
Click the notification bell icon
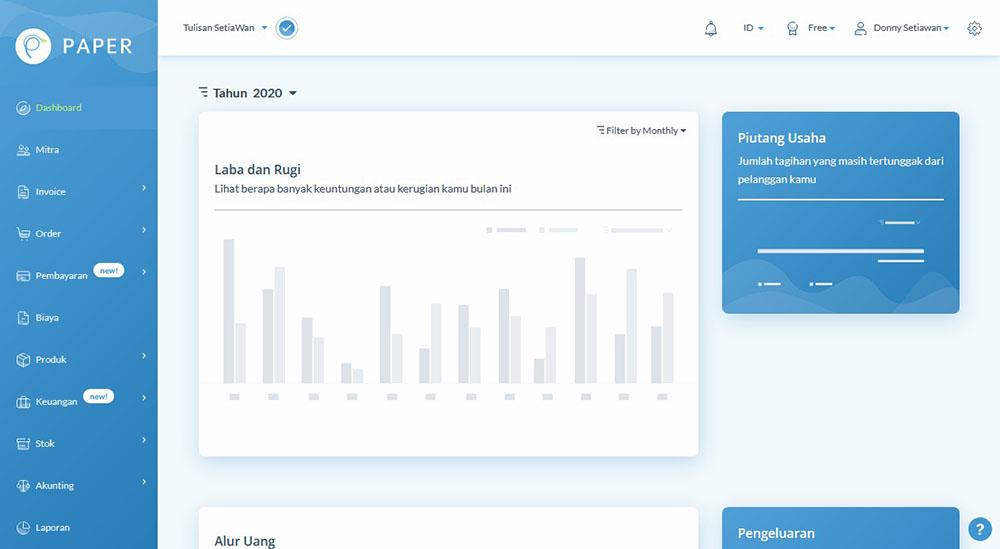point(711,28)
